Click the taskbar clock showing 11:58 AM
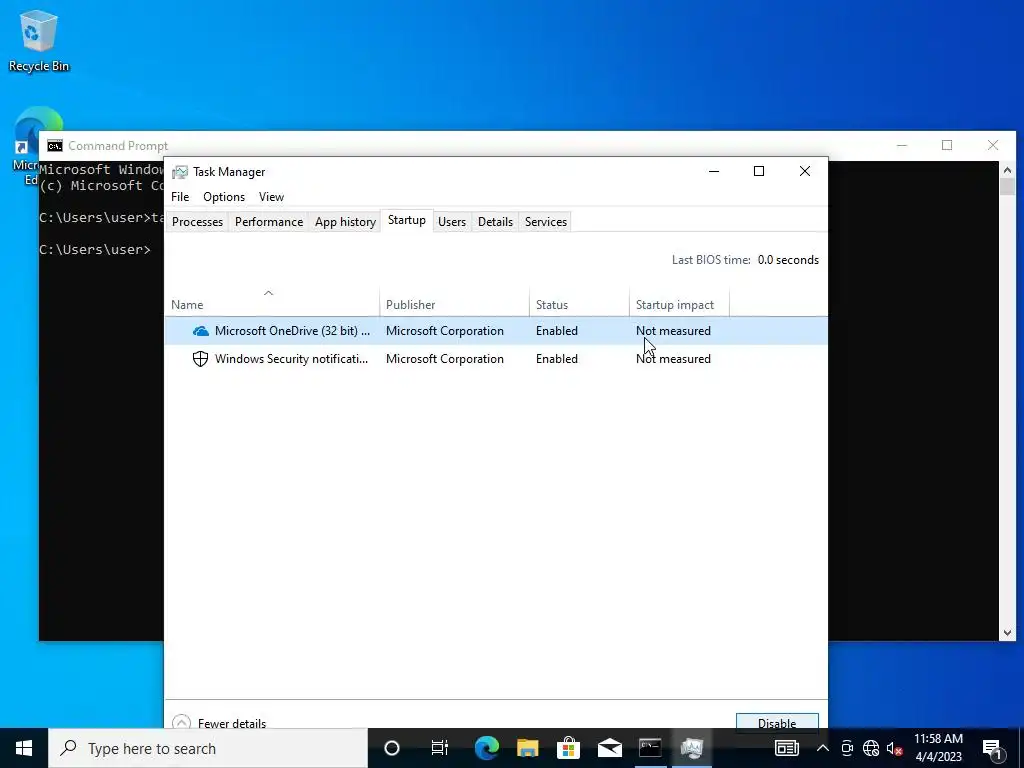1024x768 pixels. click(x=938, y=748)
